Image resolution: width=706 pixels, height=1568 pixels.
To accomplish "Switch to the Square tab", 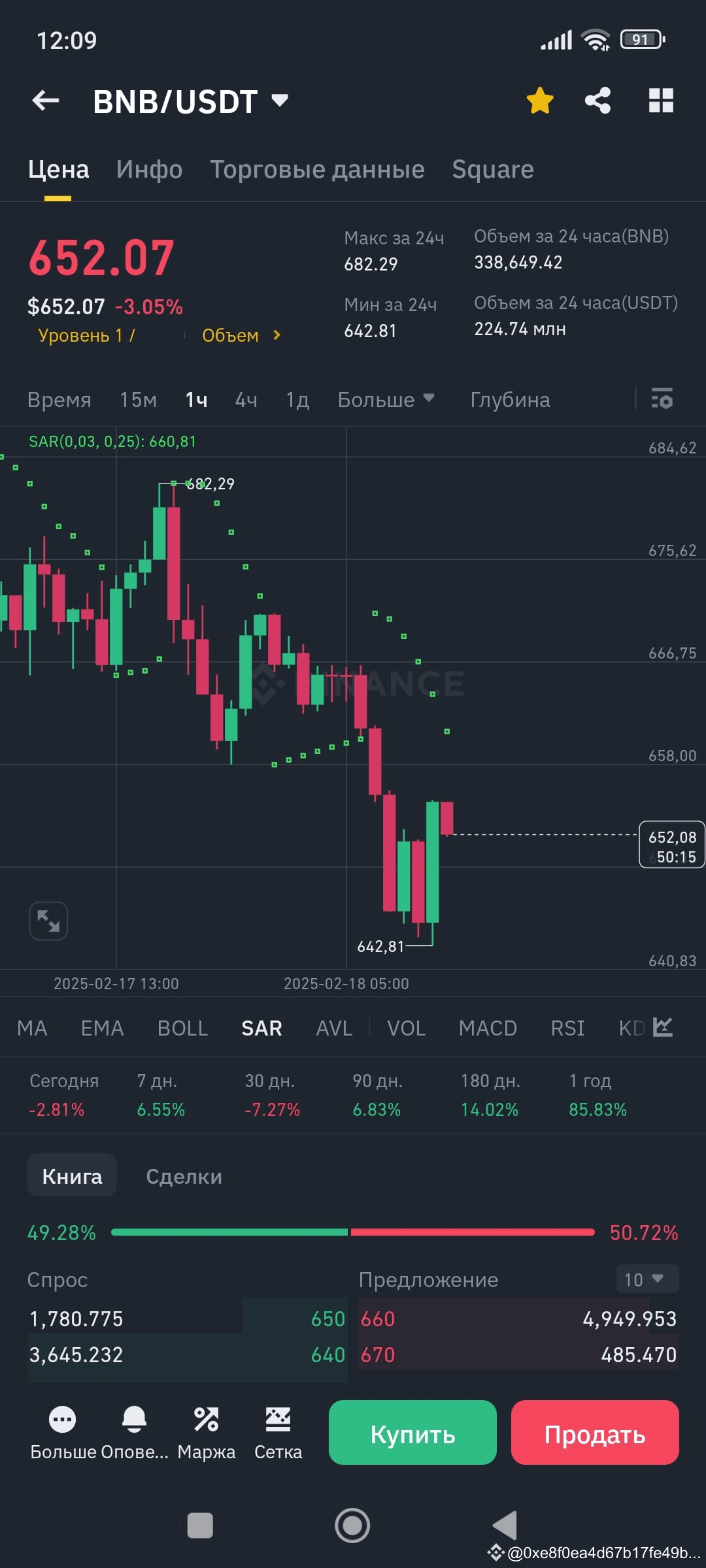I will tap(492, 169).
